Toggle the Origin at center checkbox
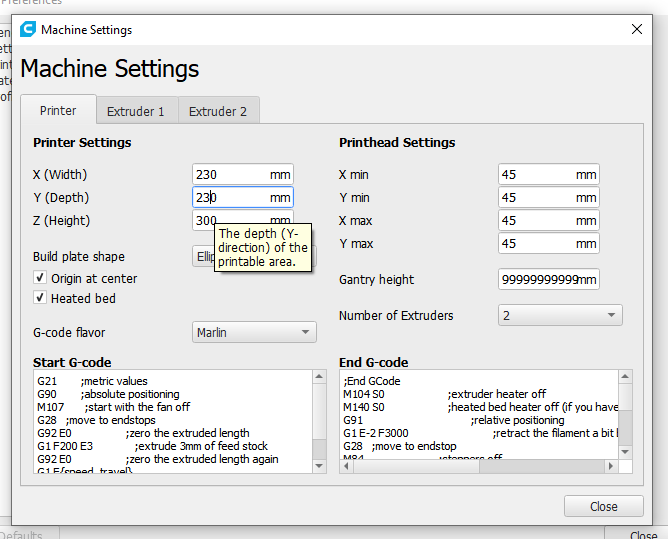Image resolution: width=668 pixels, height=539 pixels. click(x=40, y=278)
